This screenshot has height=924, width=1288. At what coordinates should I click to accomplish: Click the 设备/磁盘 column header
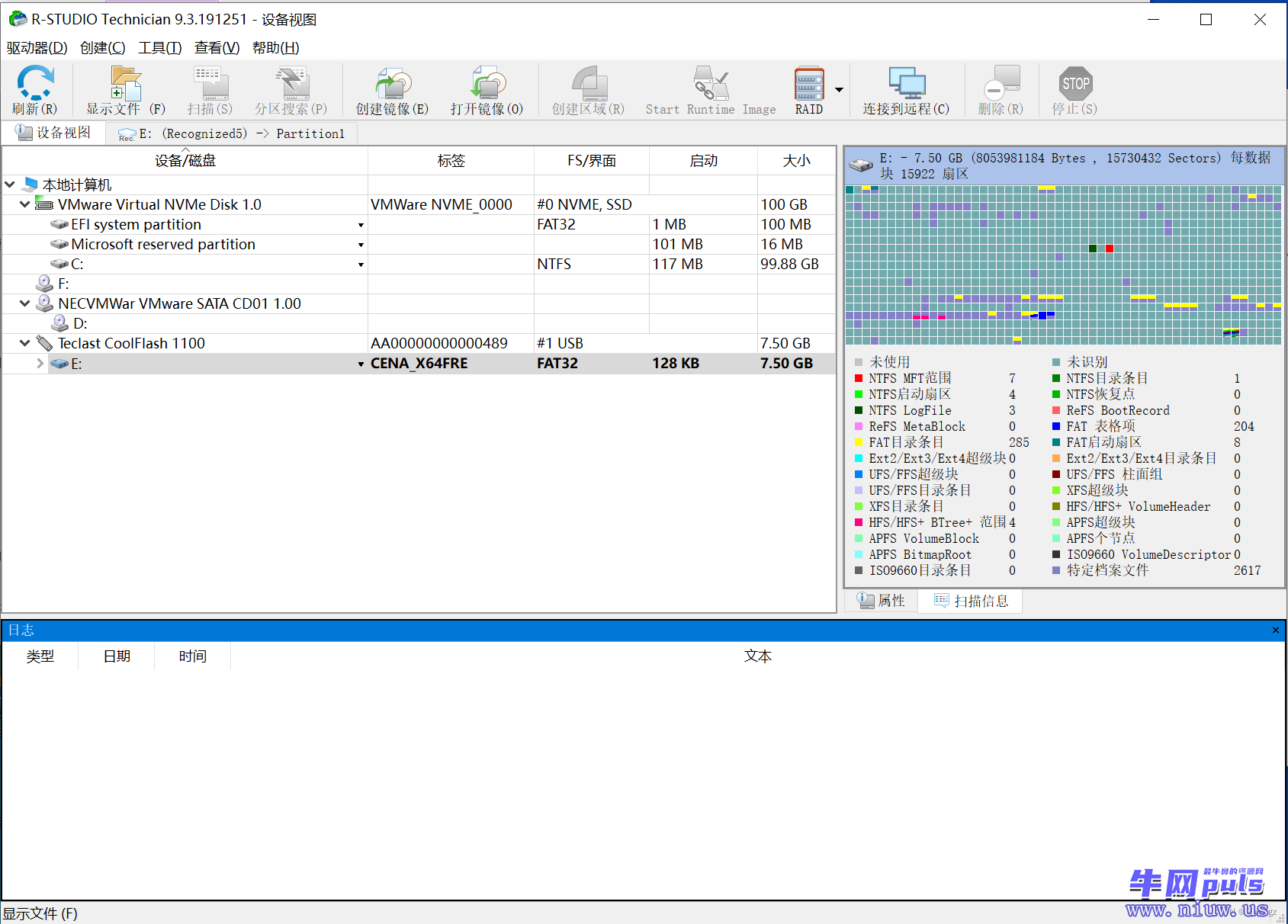tap(185, 161)
